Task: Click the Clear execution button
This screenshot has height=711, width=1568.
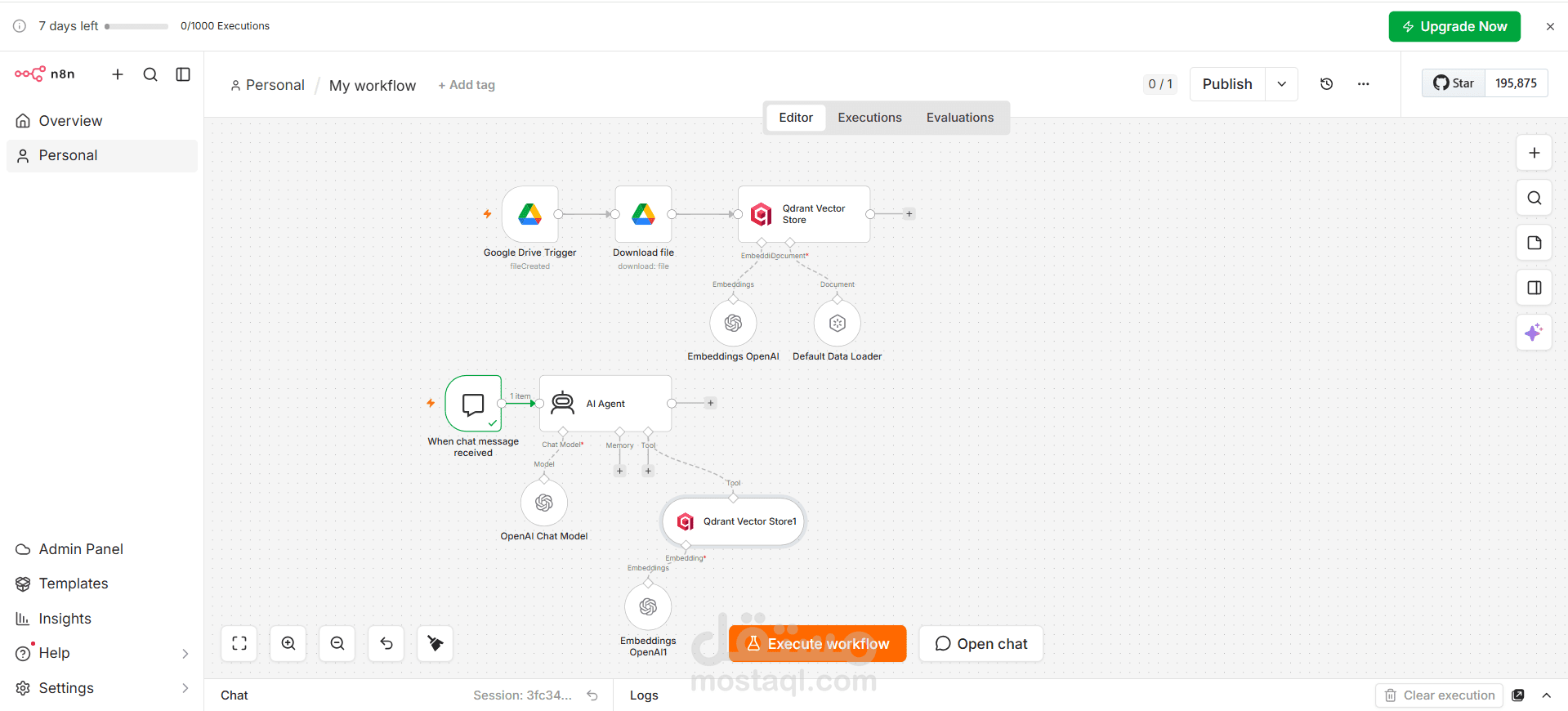Action: [1440, 695]
